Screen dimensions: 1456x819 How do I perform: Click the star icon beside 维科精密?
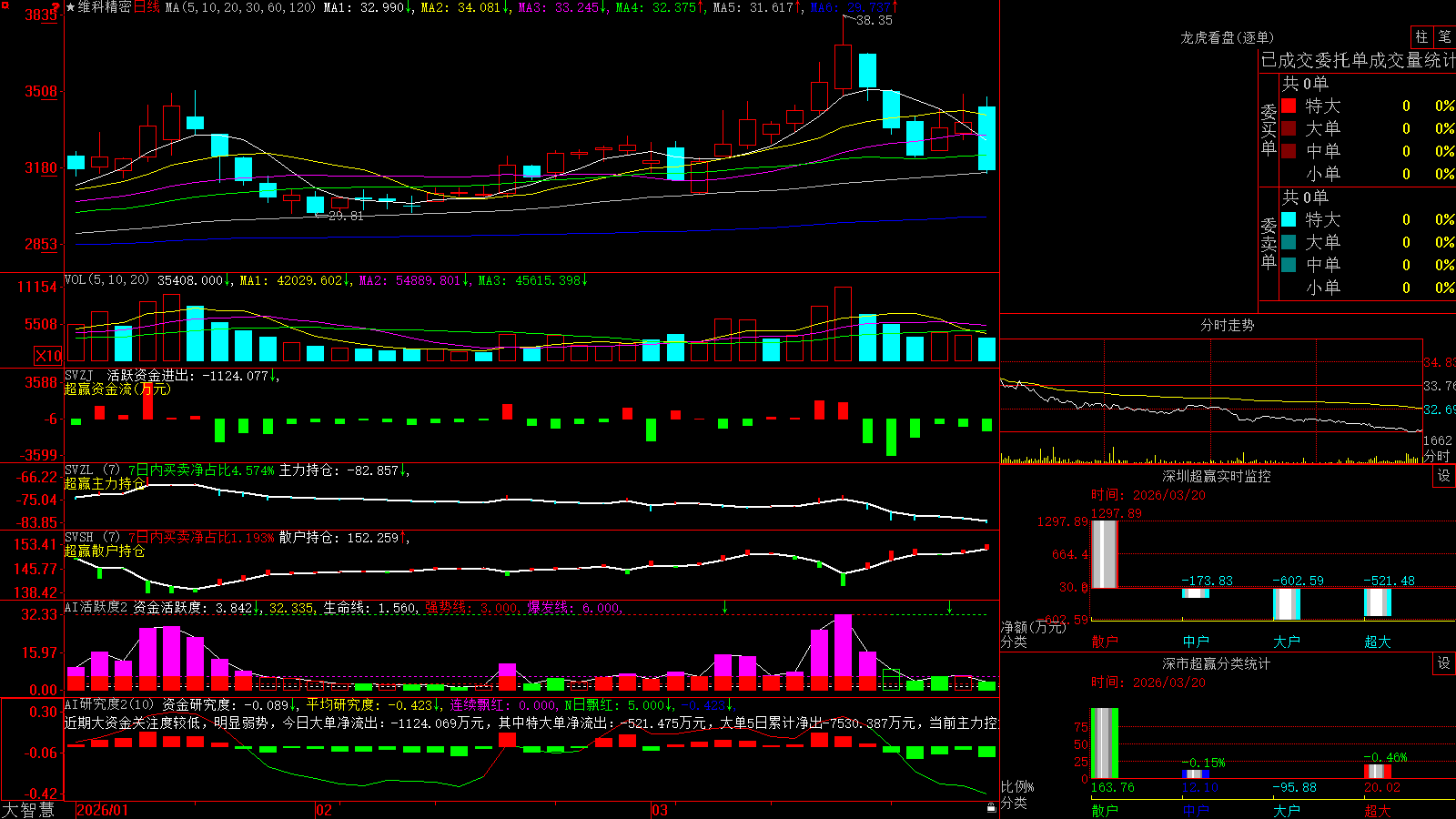70,7
